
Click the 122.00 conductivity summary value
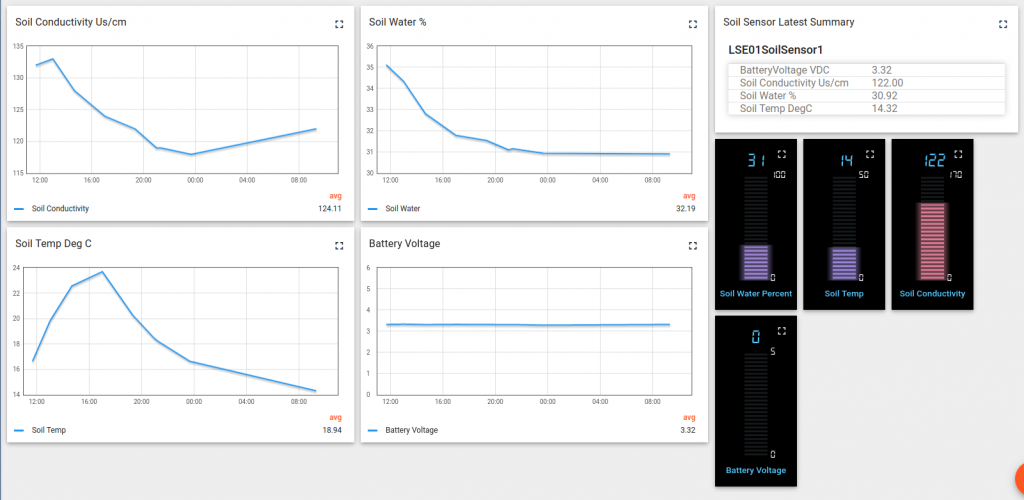[x=888, y=83]
